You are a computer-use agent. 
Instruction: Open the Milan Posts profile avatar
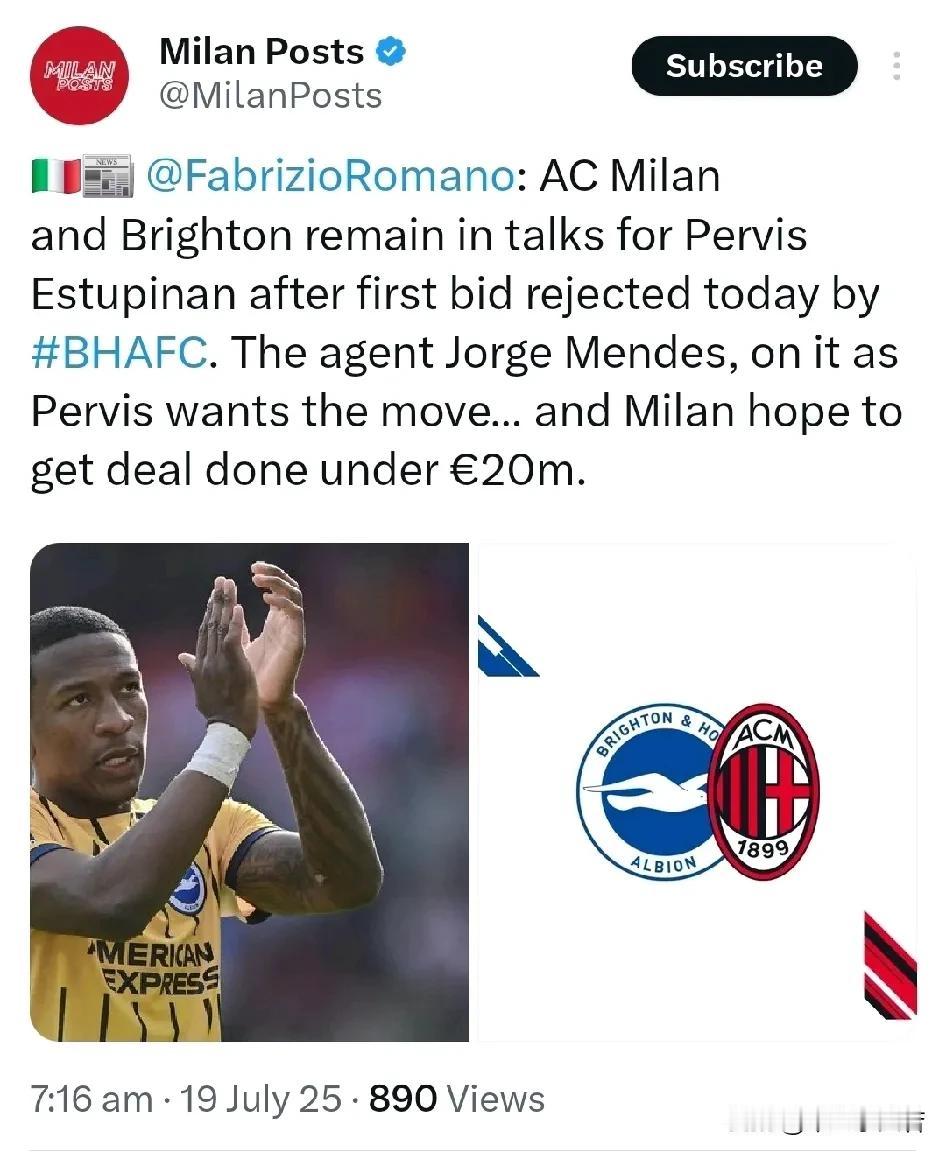point(80,76)
